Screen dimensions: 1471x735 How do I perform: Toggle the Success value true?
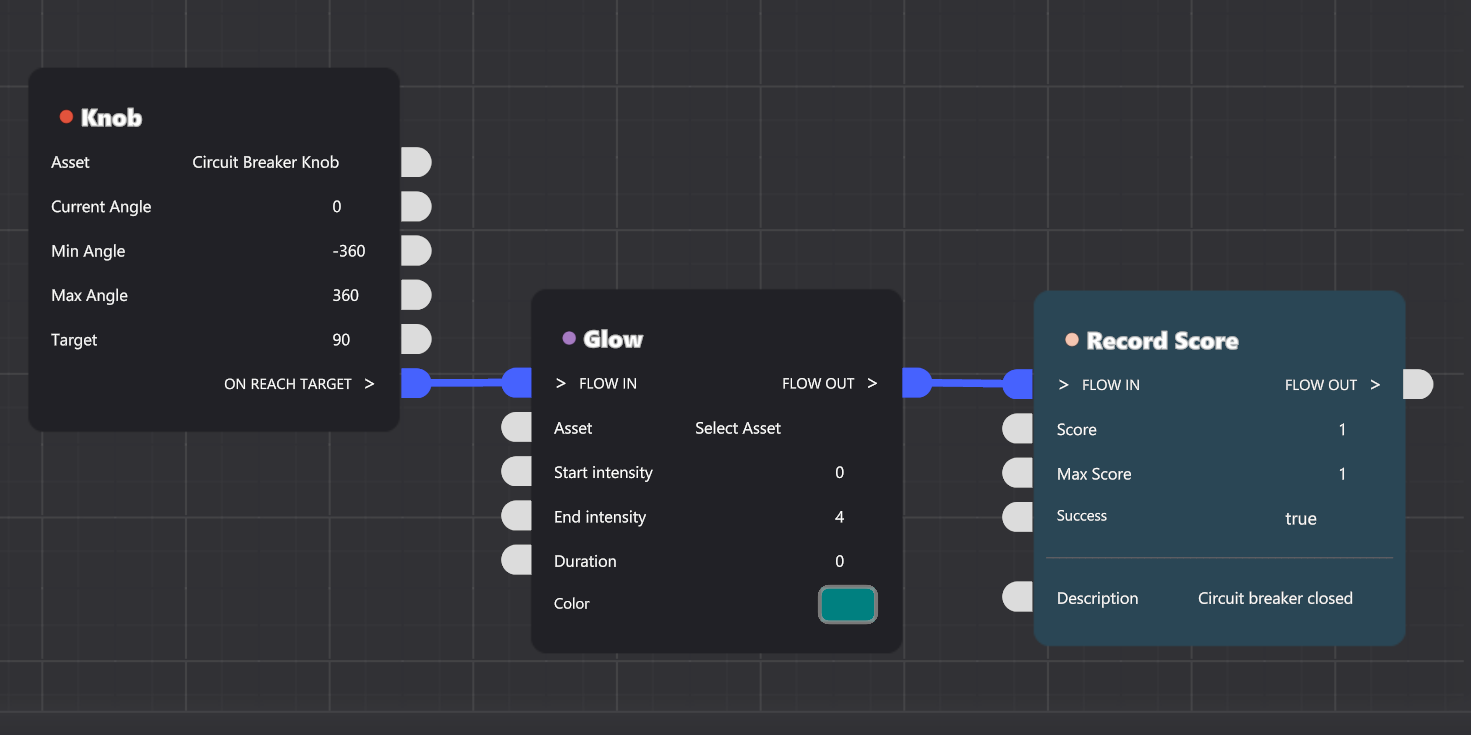[1300, 519]
